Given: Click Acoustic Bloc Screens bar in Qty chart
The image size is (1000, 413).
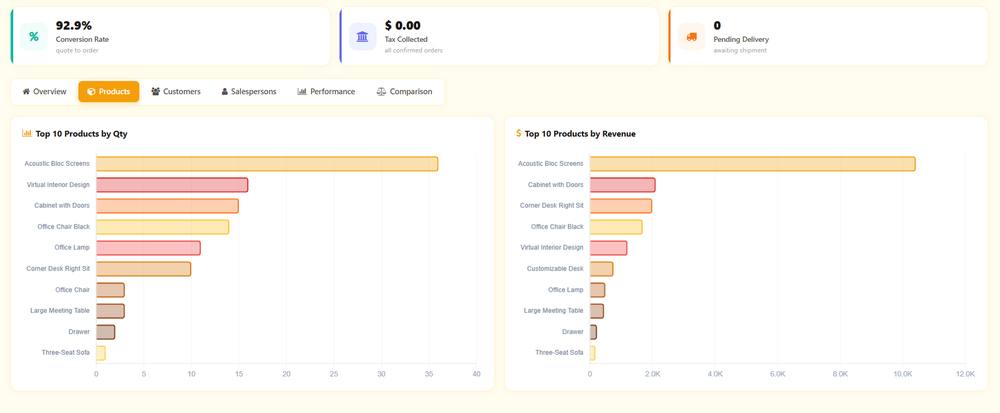Looking at the screenshot, I should 267,164.
